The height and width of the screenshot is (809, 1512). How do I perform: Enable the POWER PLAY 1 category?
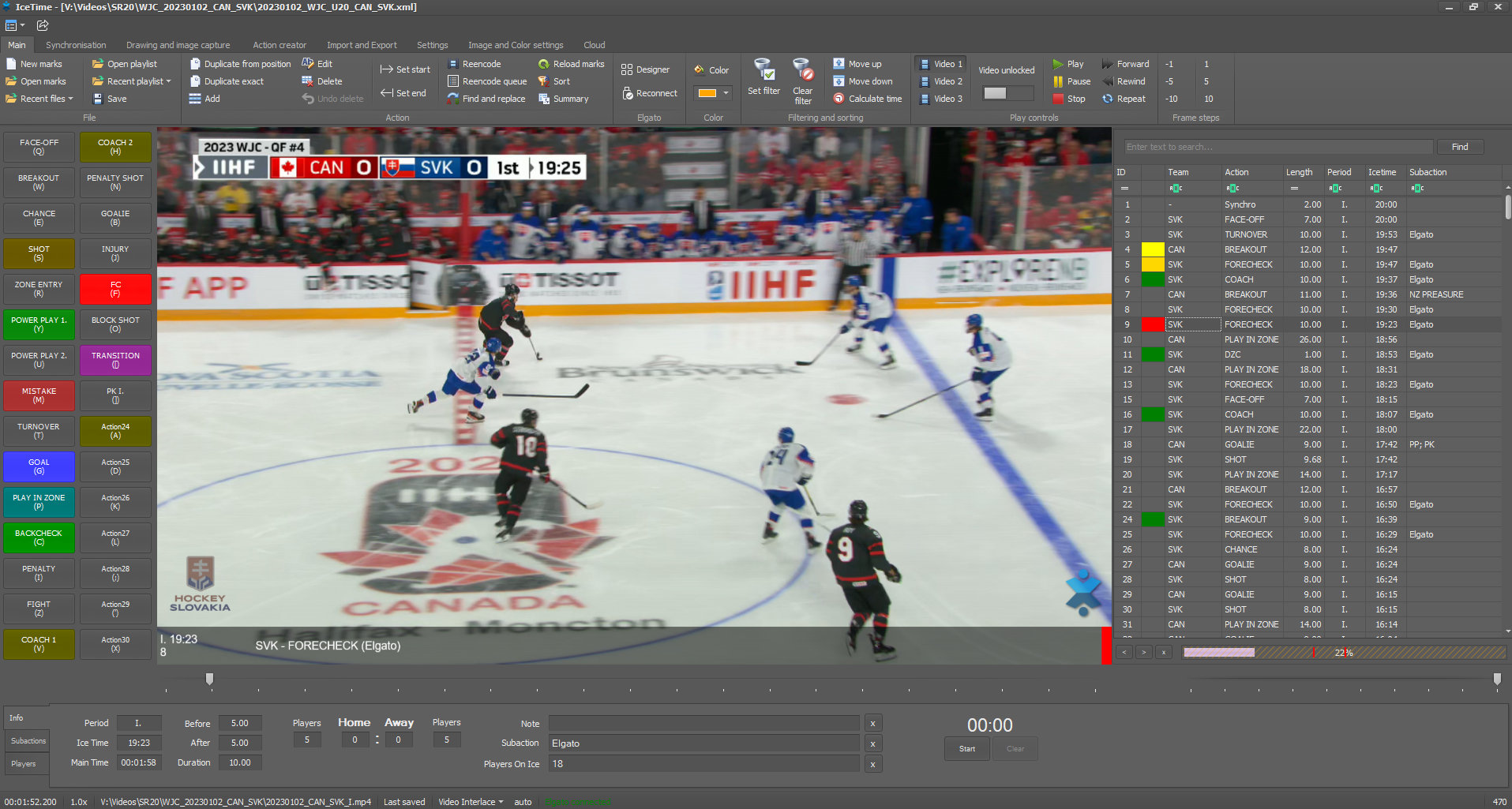(x=38, y=324)
